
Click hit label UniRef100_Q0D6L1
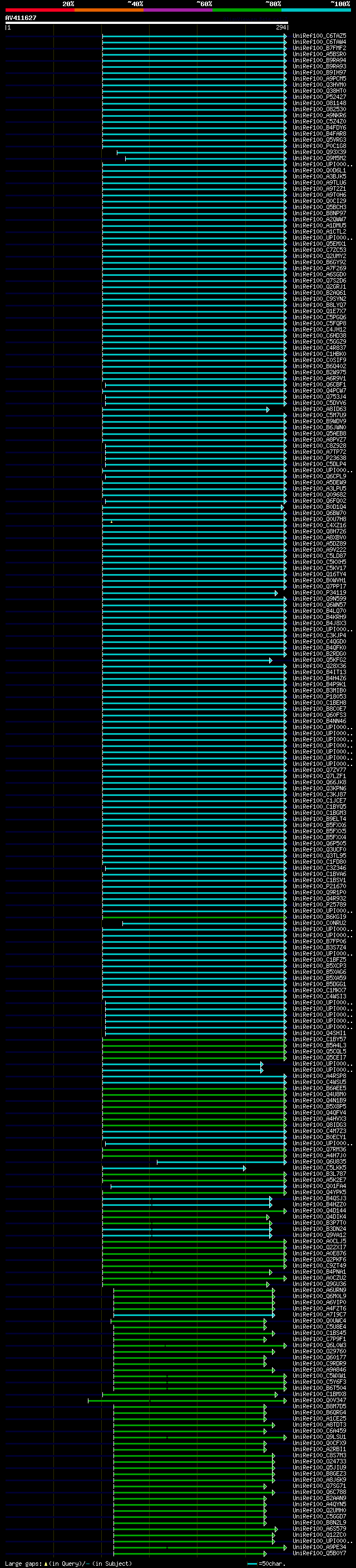319,170
